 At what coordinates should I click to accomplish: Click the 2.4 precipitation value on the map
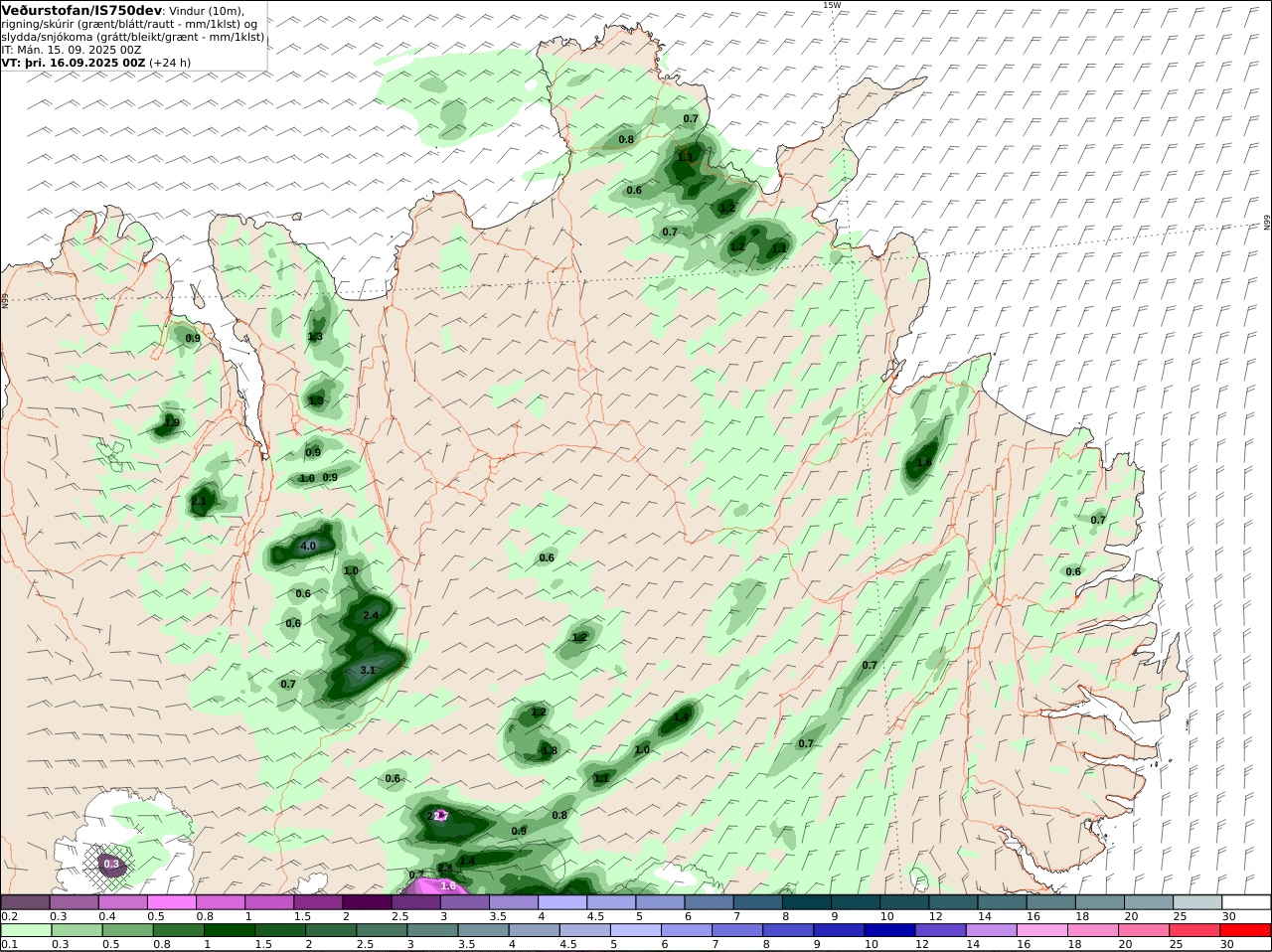pyautogui.click(x=371, y=615)
